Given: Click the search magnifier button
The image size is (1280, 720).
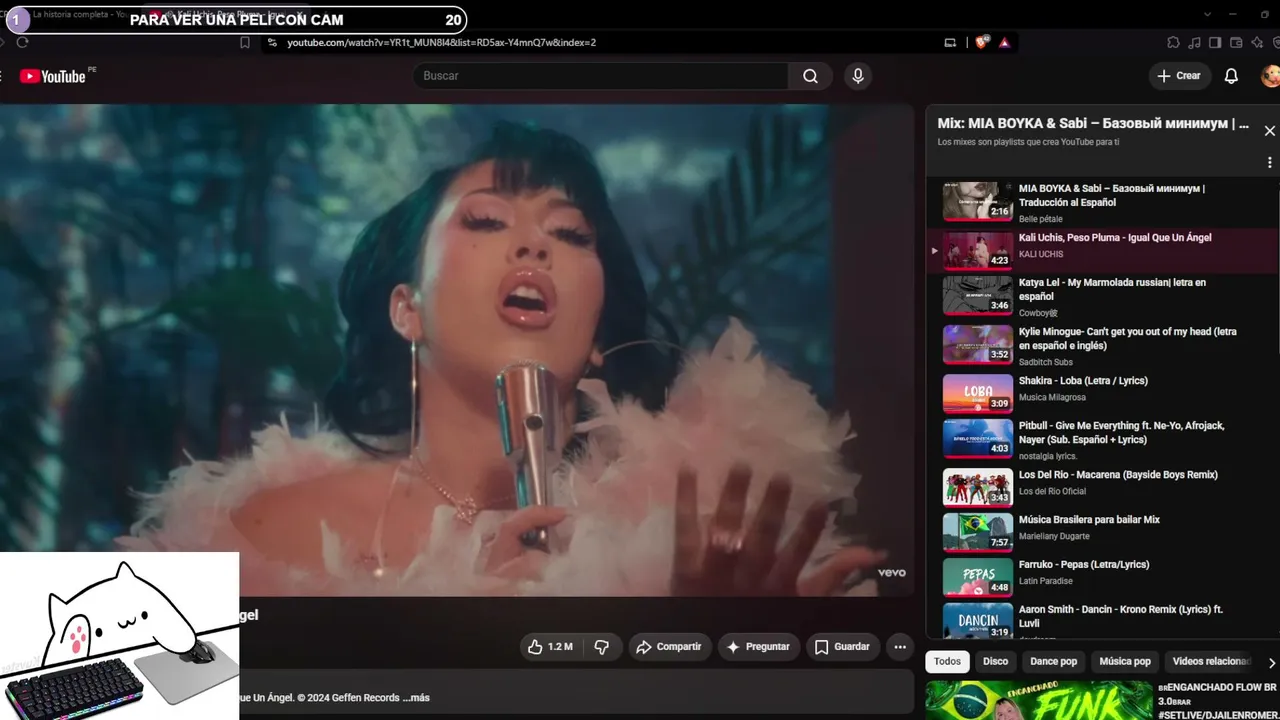Looking at the screenshot, I should click(x=810, y=76).
